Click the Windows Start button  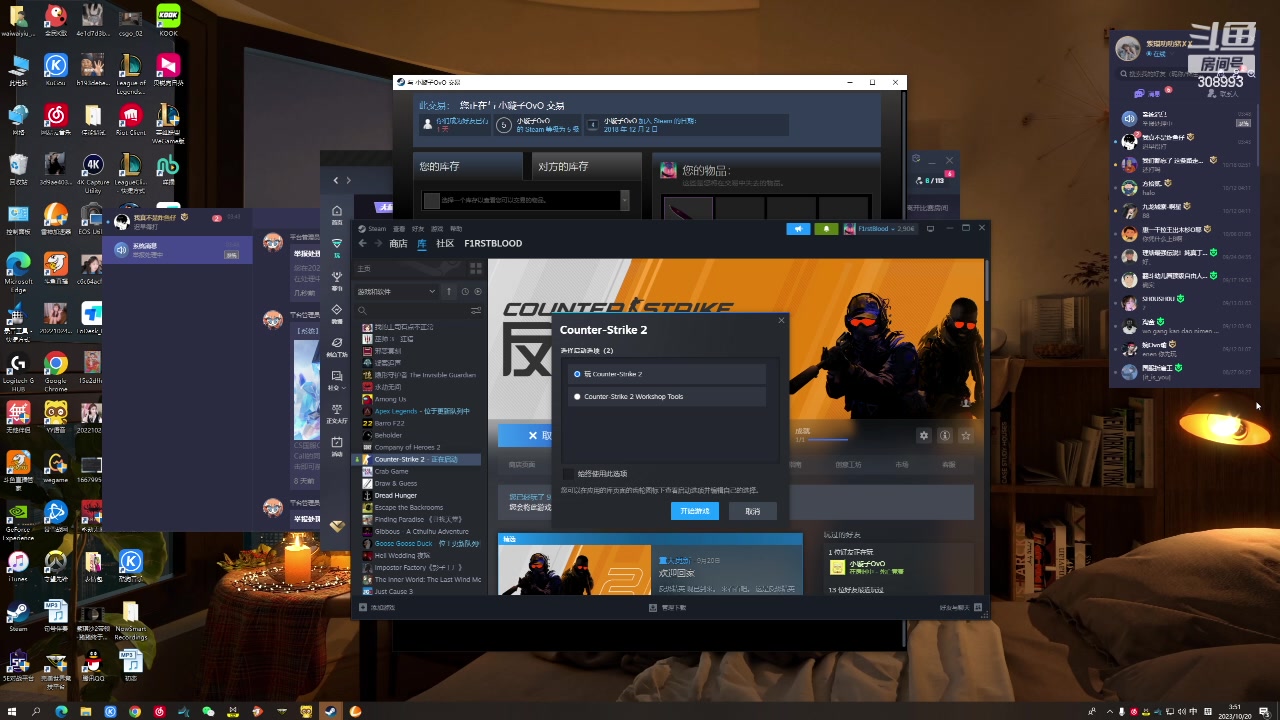point(11,711)
